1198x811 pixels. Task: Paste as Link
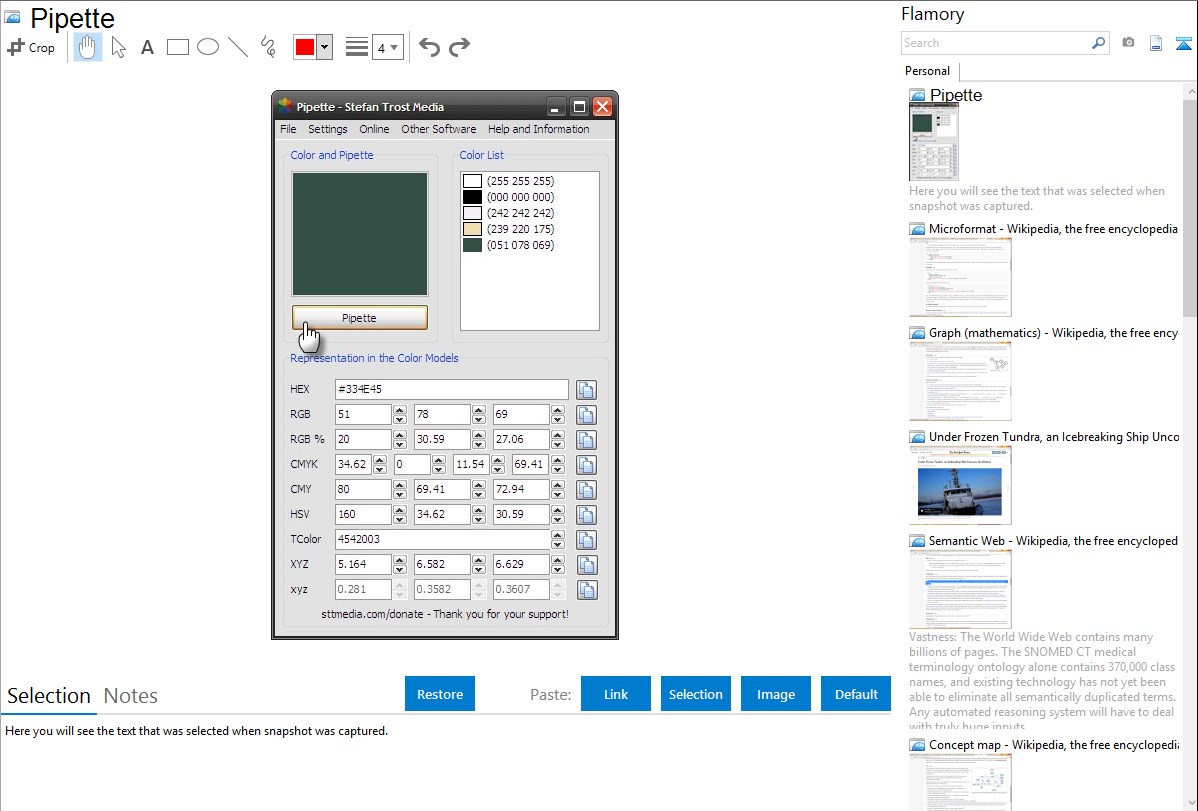(616, 694)
